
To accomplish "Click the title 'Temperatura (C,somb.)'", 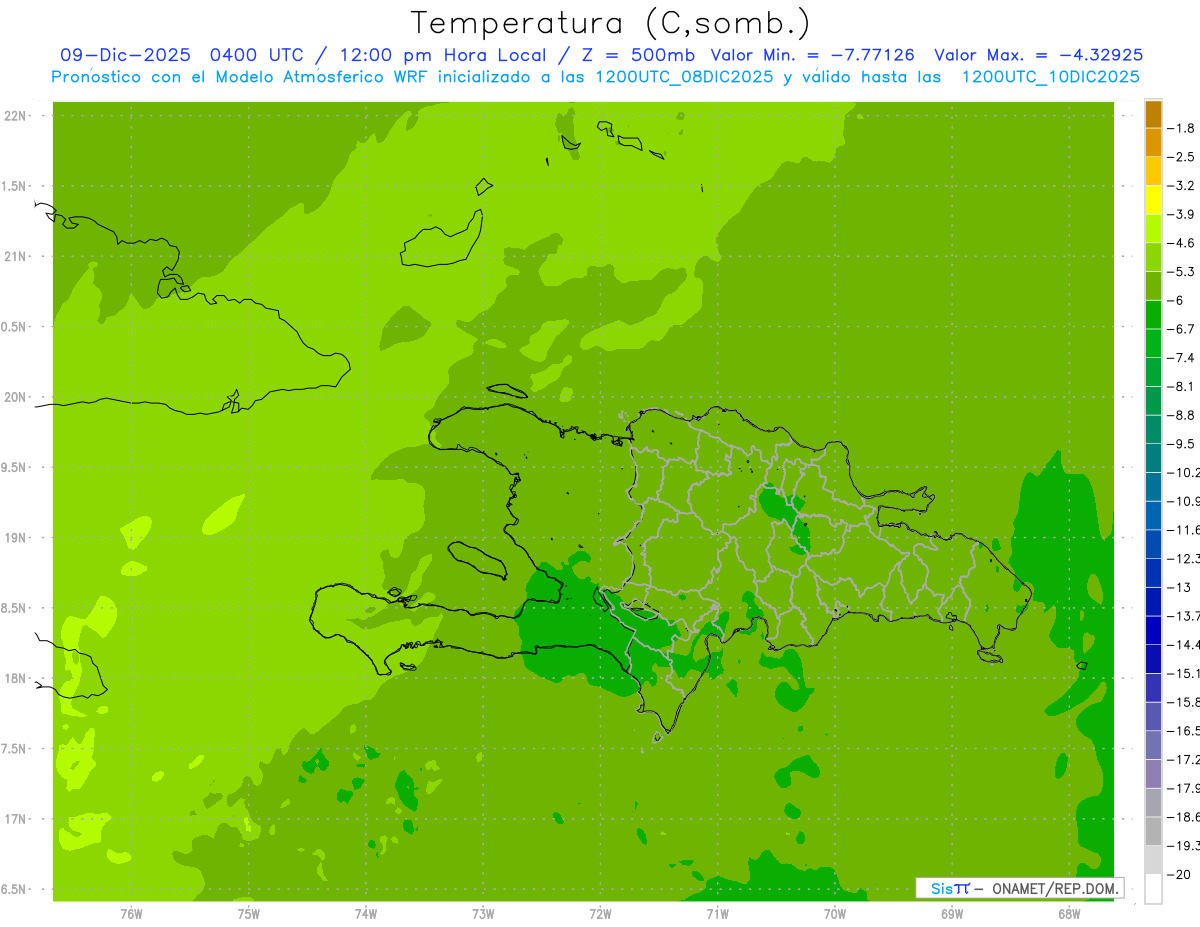I will point(610,23).
